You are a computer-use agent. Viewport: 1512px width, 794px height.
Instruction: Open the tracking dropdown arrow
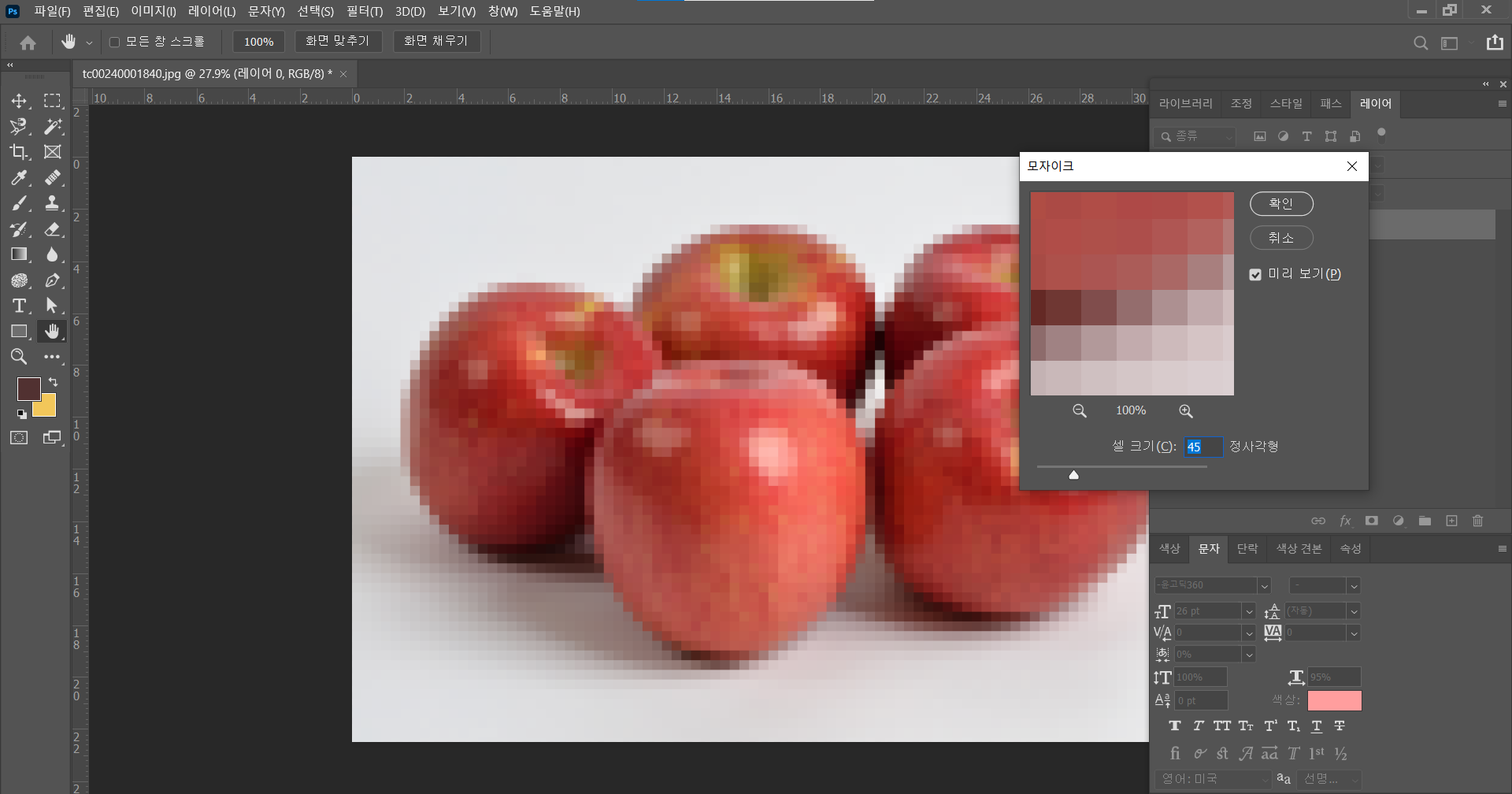1354,633
